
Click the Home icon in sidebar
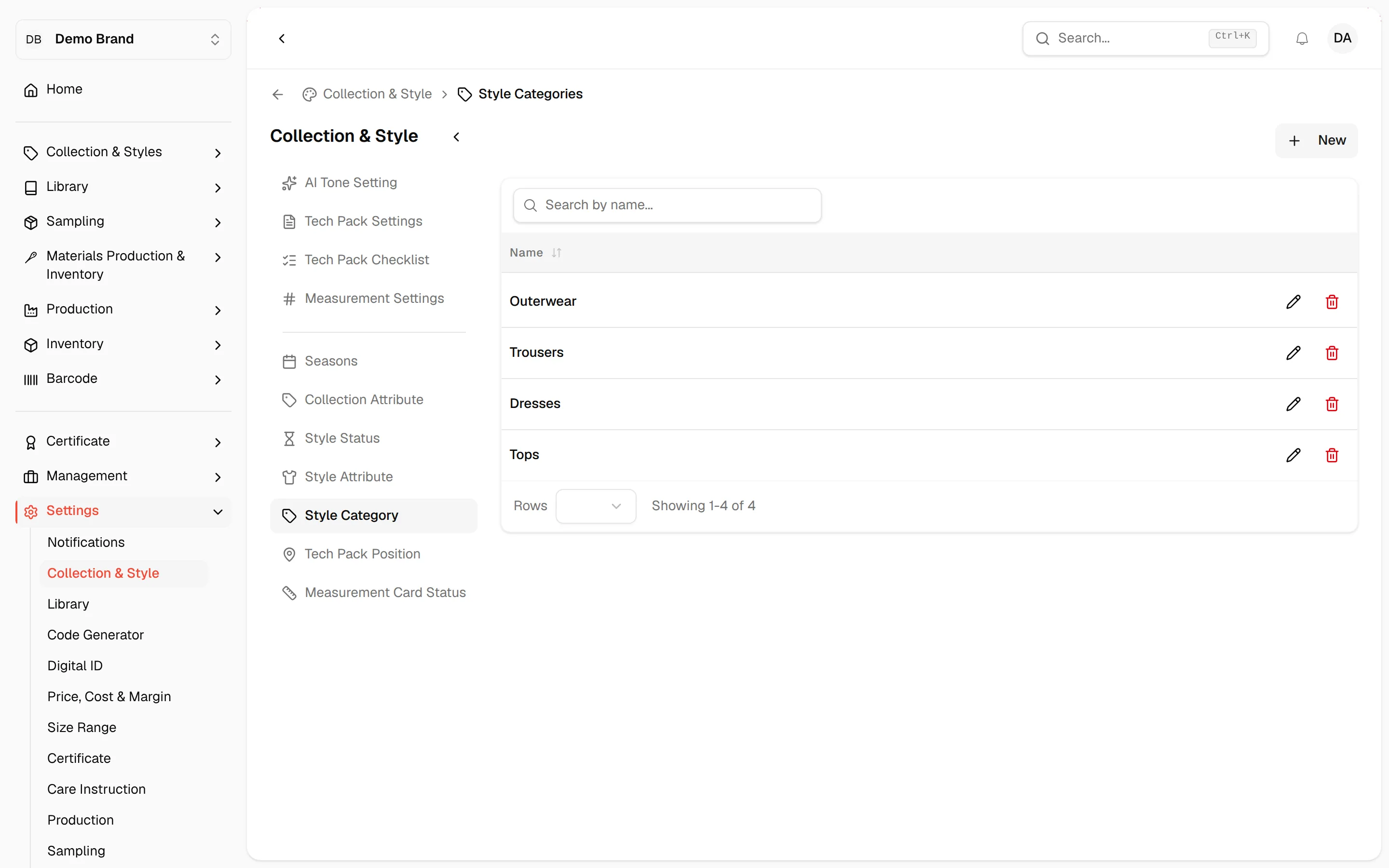click(x=31, y=90)
